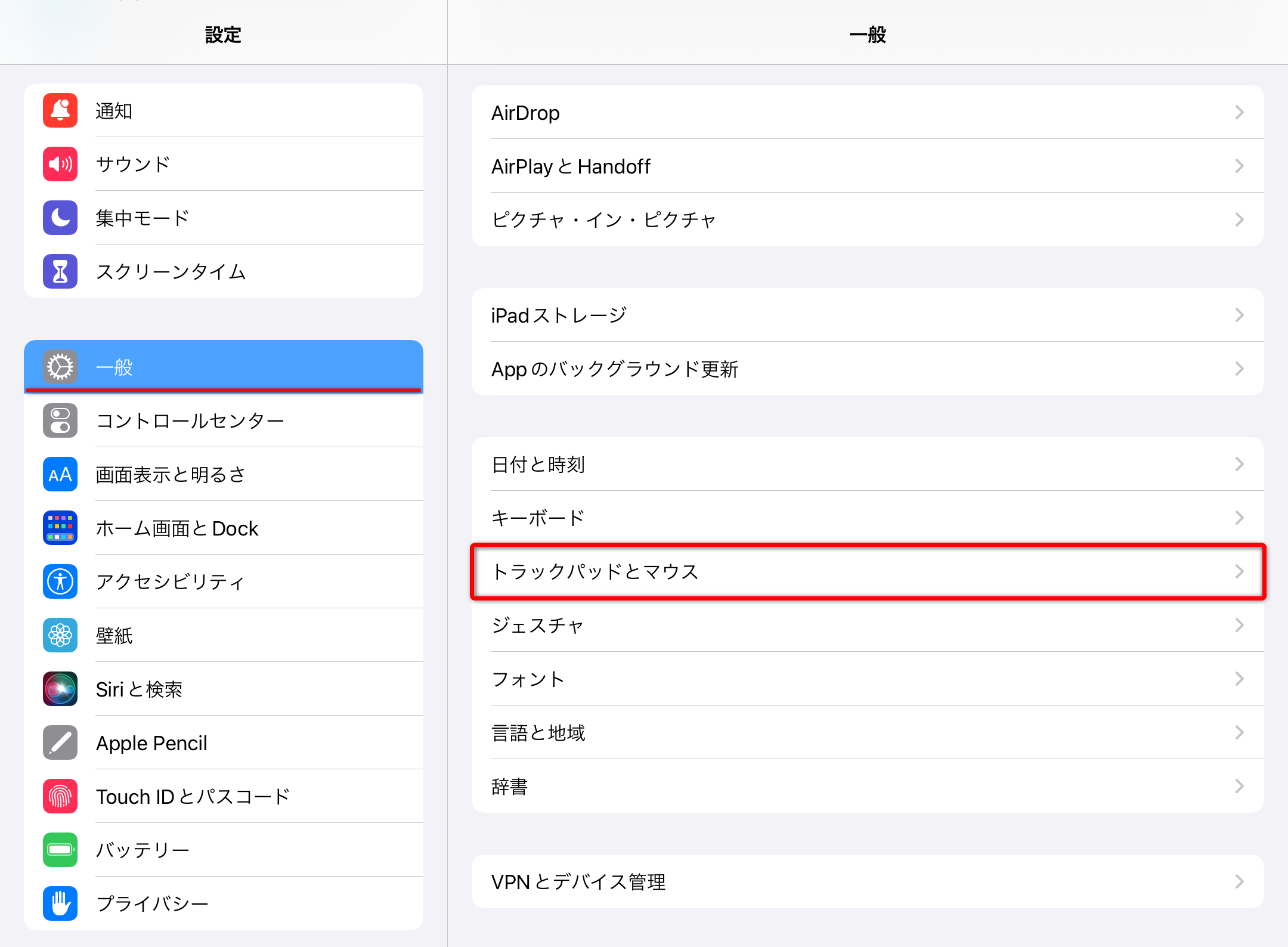The image size is (1288, 947).
Task: Open VPNとデバイス管理 row
Action: [x=868, y=881]
